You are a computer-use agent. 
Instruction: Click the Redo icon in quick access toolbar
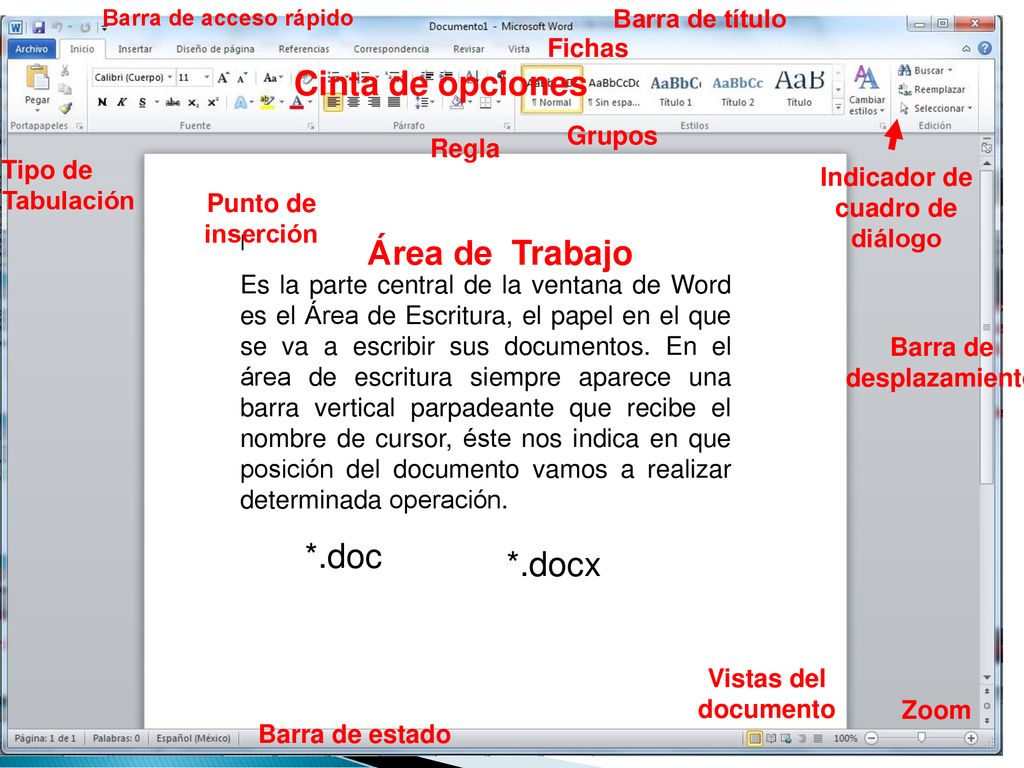pos(85,27)
